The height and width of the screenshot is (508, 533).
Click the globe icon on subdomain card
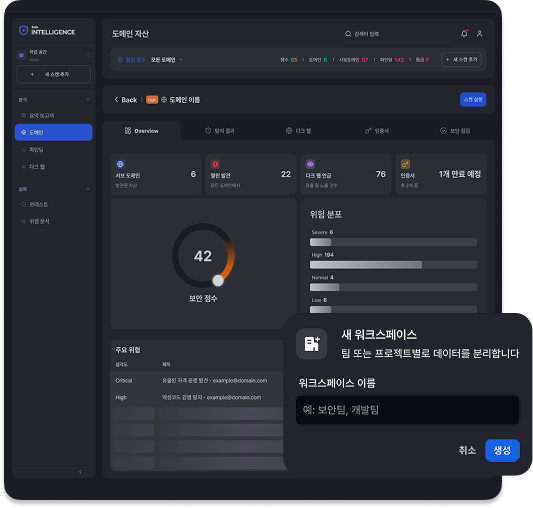(x=120, y=164)
